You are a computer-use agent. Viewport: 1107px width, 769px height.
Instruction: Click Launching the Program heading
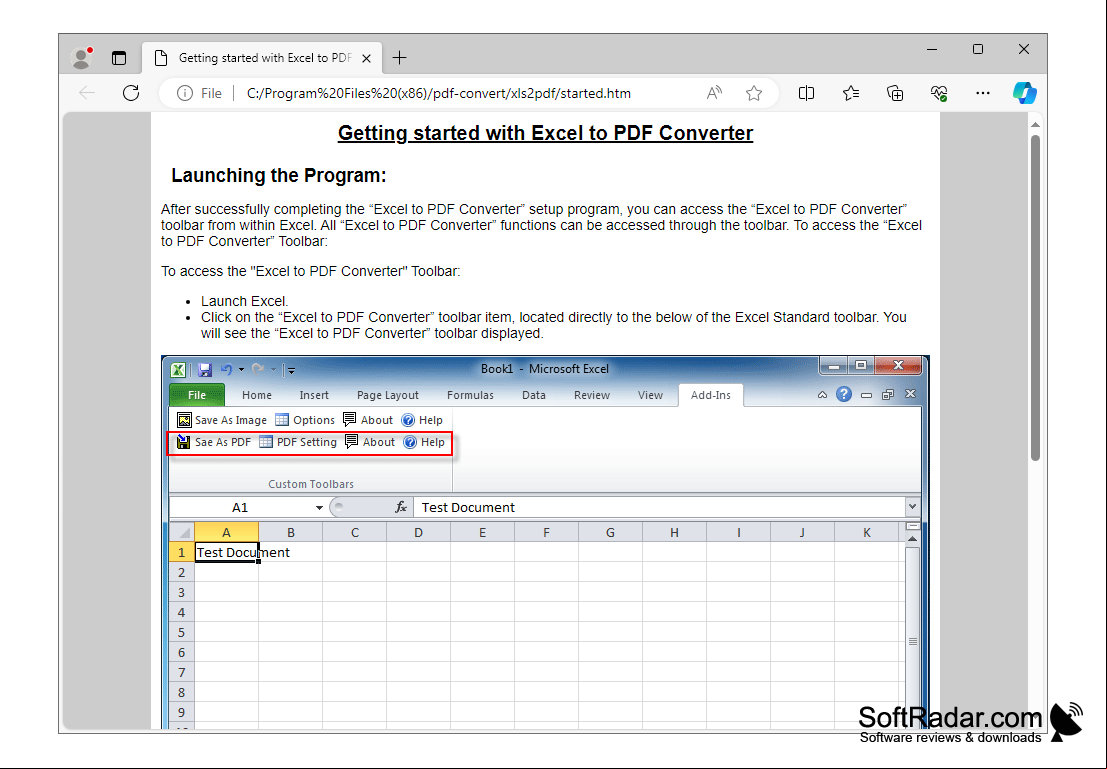point(279,175)
